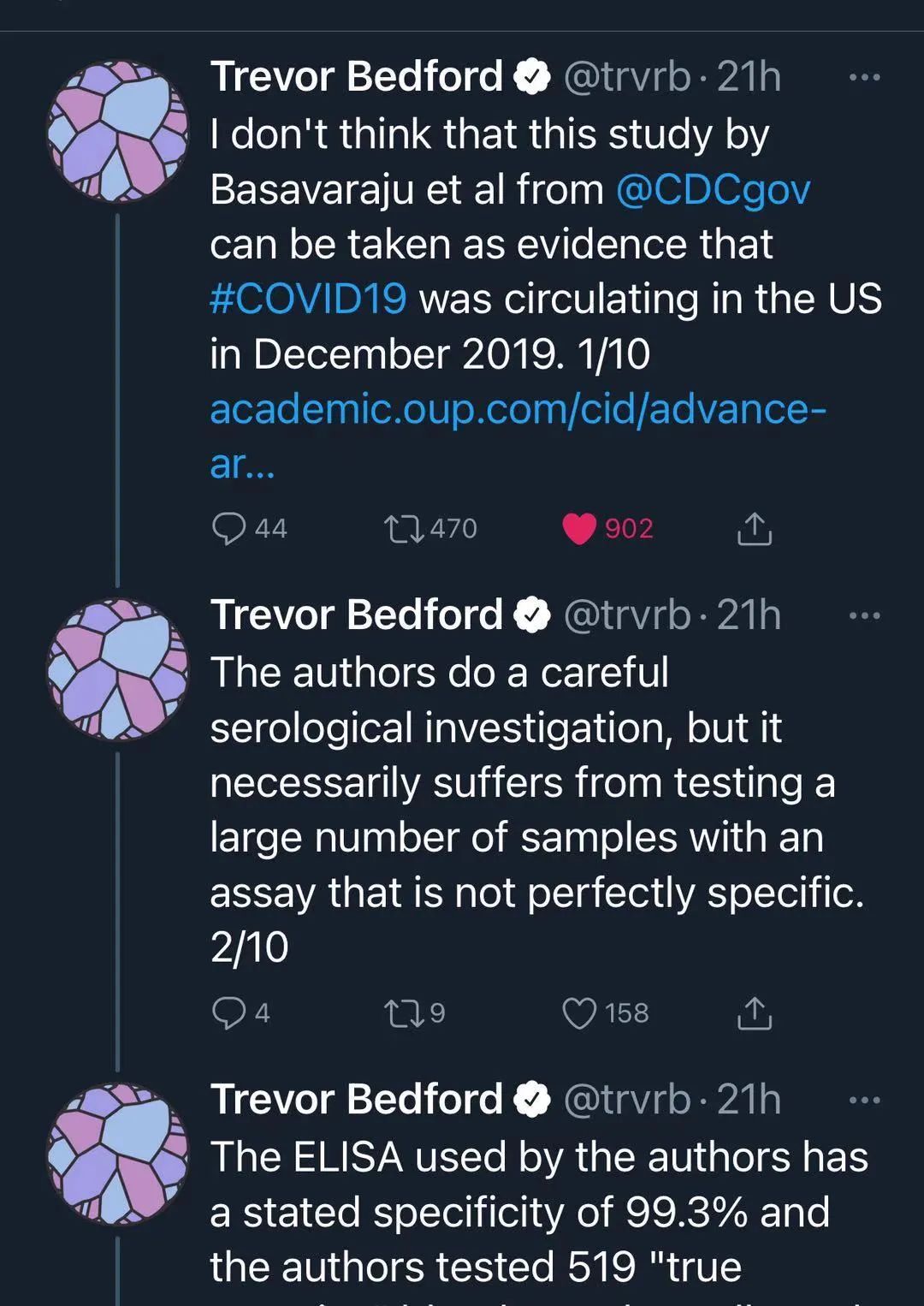View Trevor Bedford's avatar on first tweet
Viewport: 924px width, 1306px height.
tap(117, 131)
